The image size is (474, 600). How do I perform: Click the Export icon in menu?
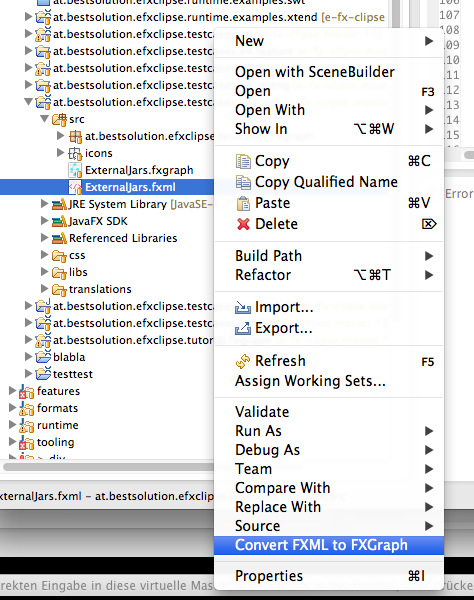[243, 328]
